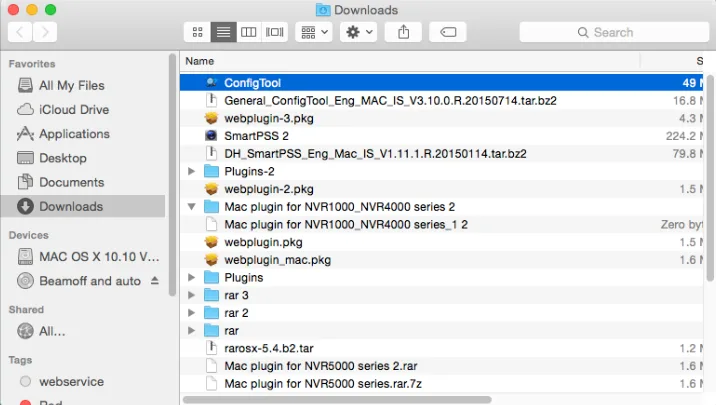Select the rarosx-5.4.b2.tar file icon
This screenshot has height=405, width=716.
pos(211,348)
